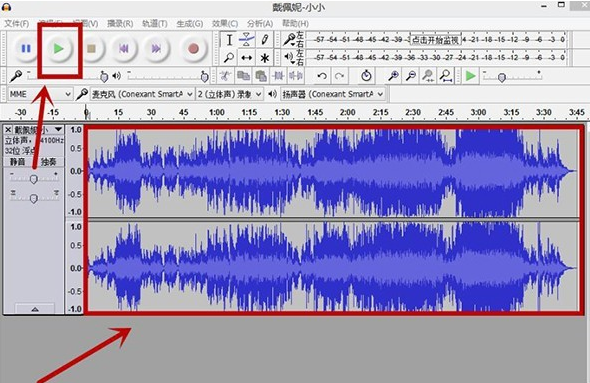This screenshot has height=383, width=590.
Task: Select the Multi-tool asterisk icon
Action: point(265,58)
